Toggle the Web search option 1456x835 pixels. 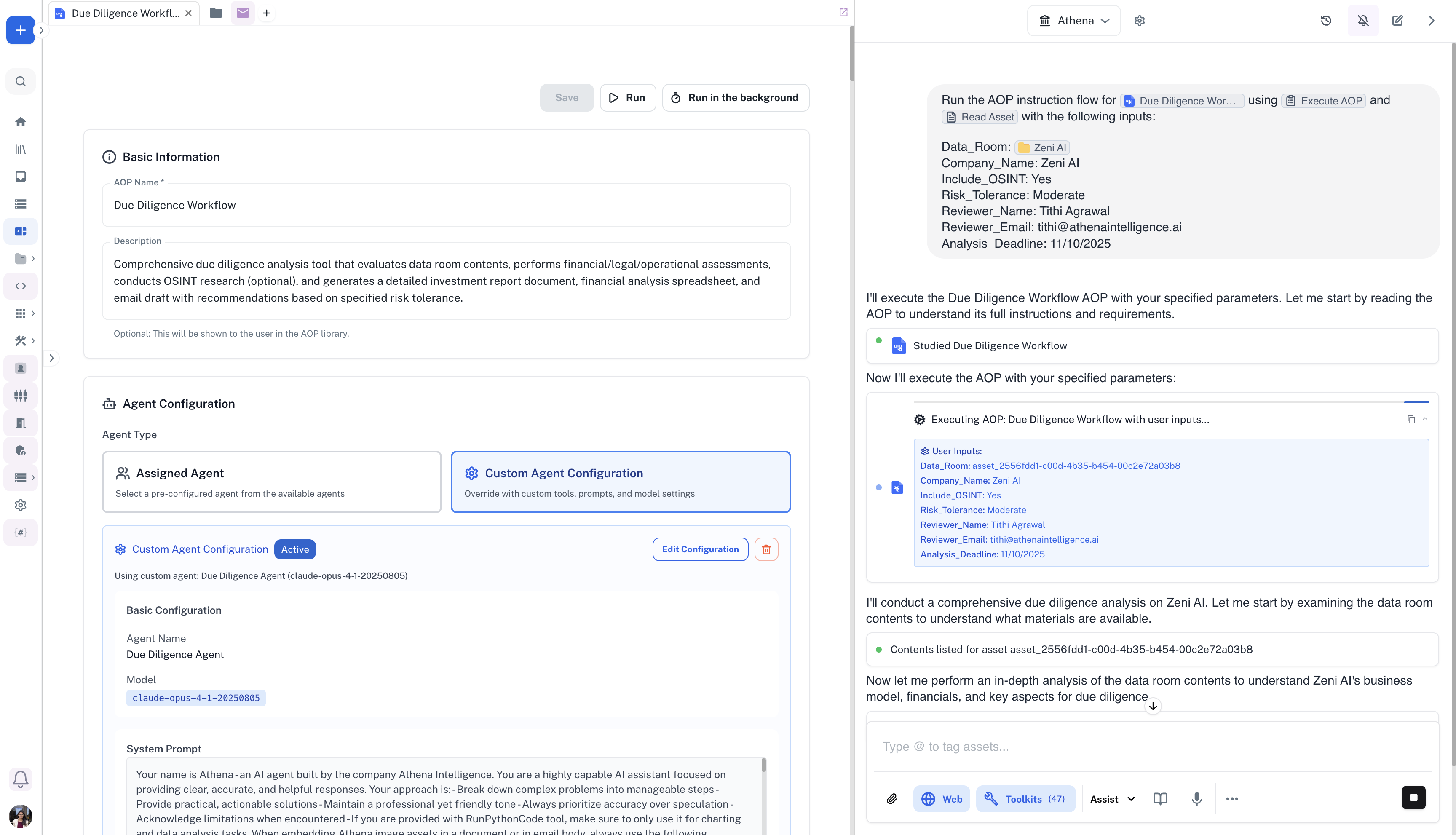click(x=942, y=799)
